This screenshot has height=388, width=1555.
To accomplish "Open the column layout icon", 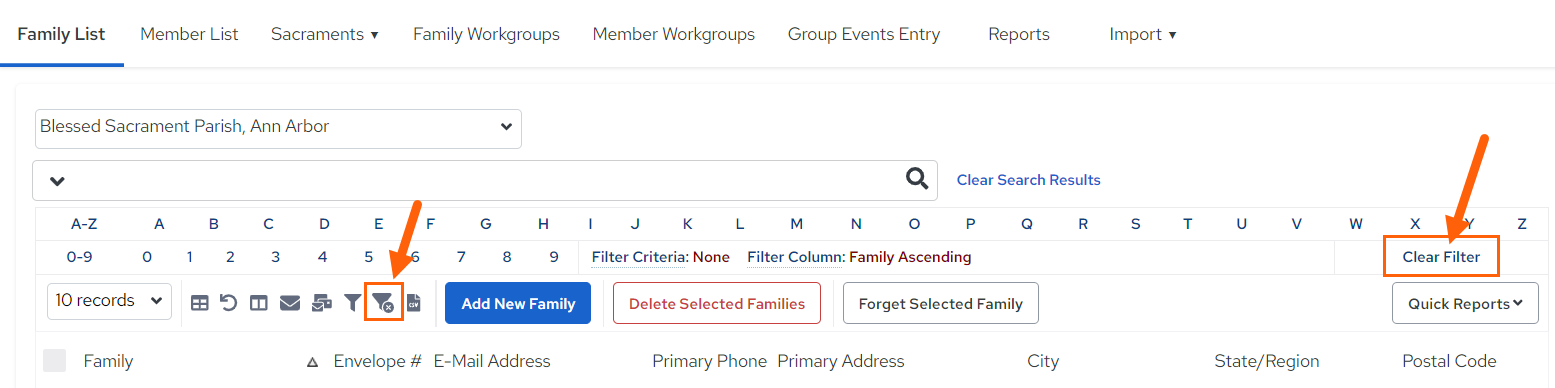I will tap(259, 302).
